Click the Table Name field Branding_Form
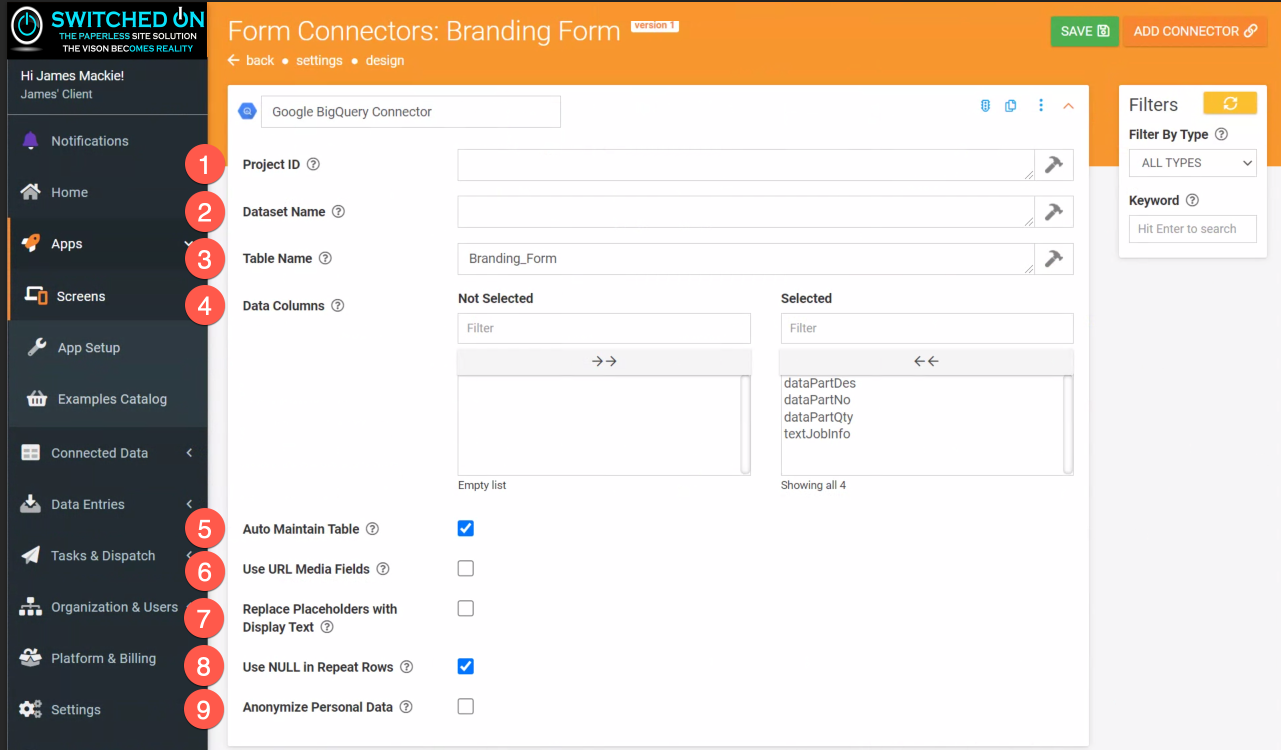 (x=746, y=259)
